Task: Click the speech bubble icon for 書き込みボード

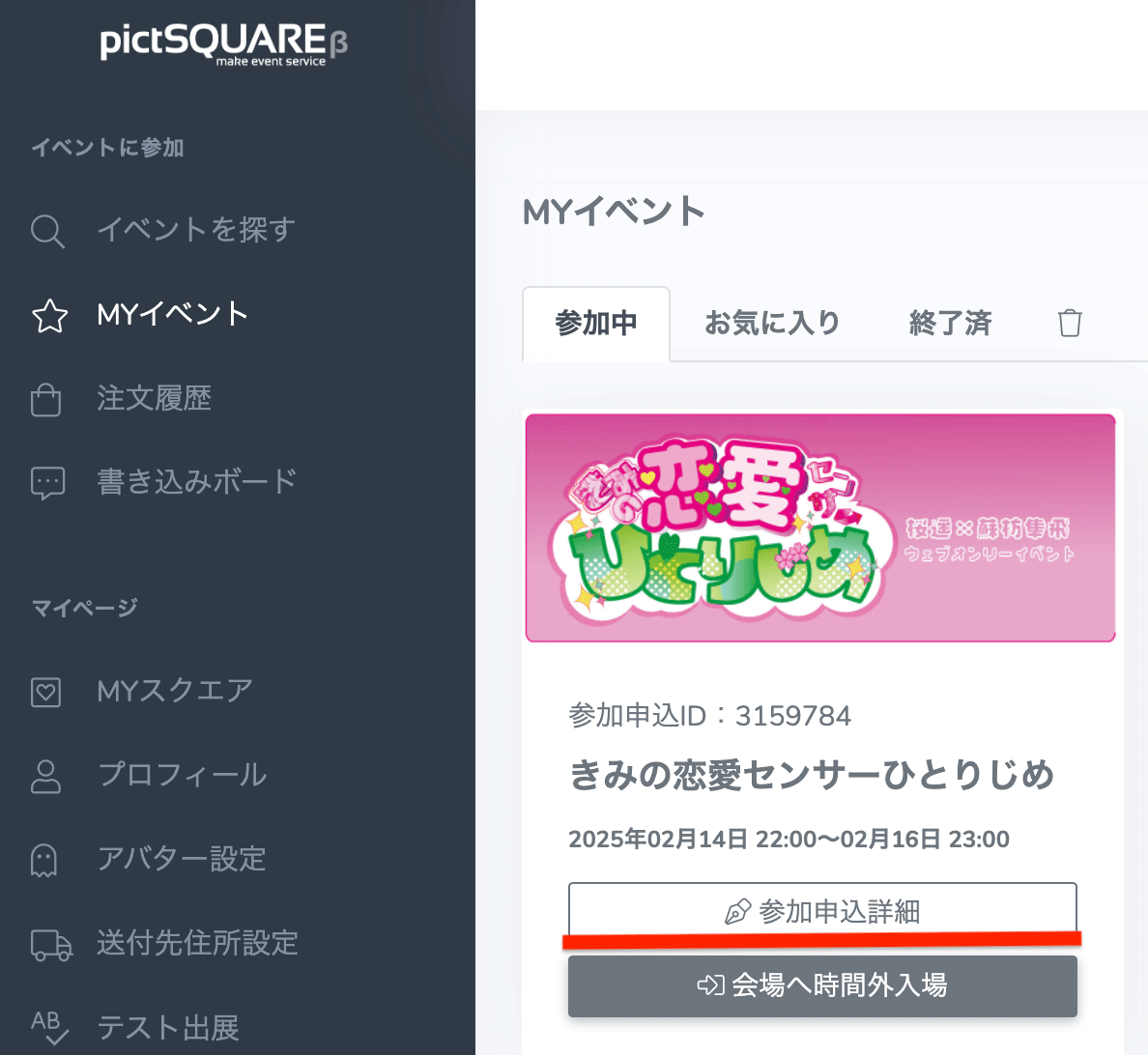Action: 47,483
